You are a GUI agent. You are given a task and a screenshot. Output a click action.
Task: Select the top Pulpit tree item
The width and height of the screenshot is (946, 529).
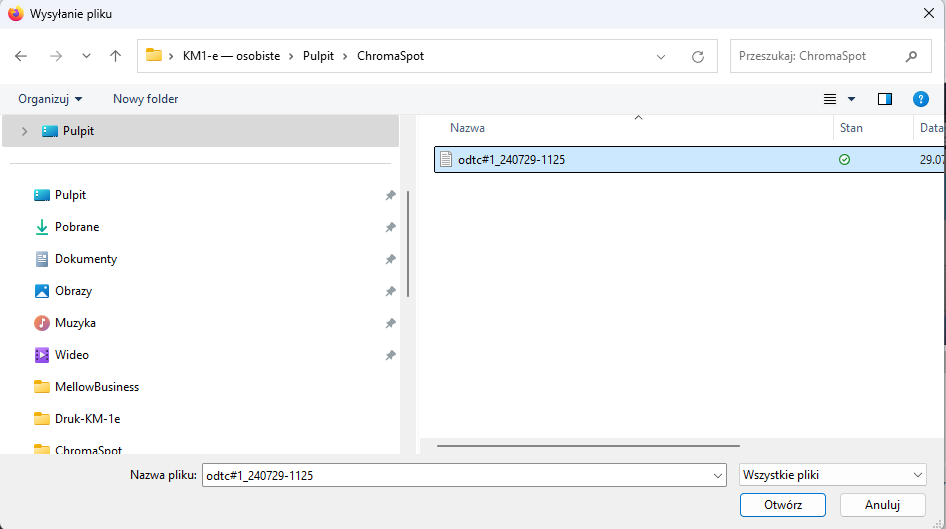pyautogui.click(x=200, y=131)
